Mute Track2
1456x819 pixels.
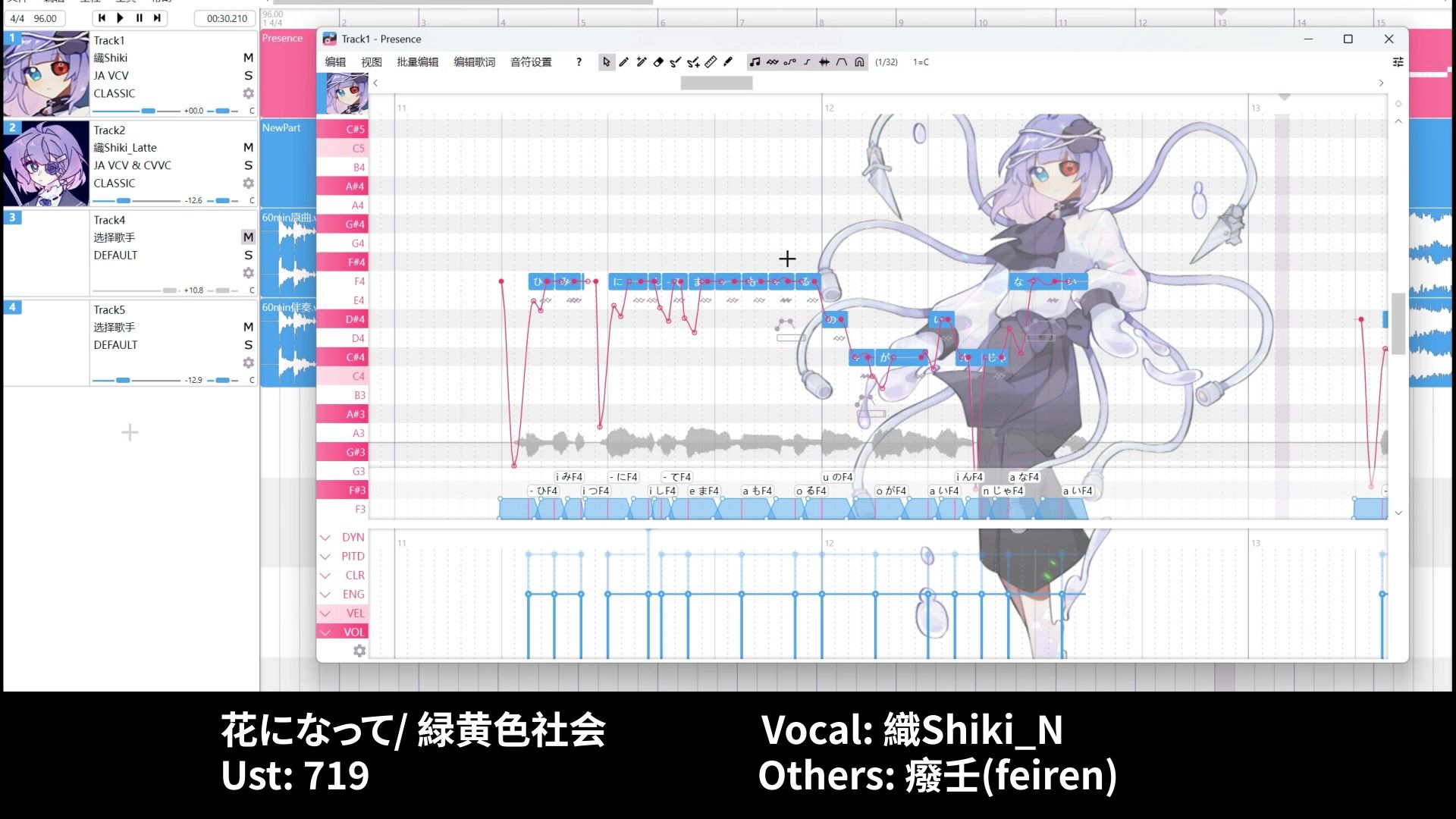coord(248,147)
